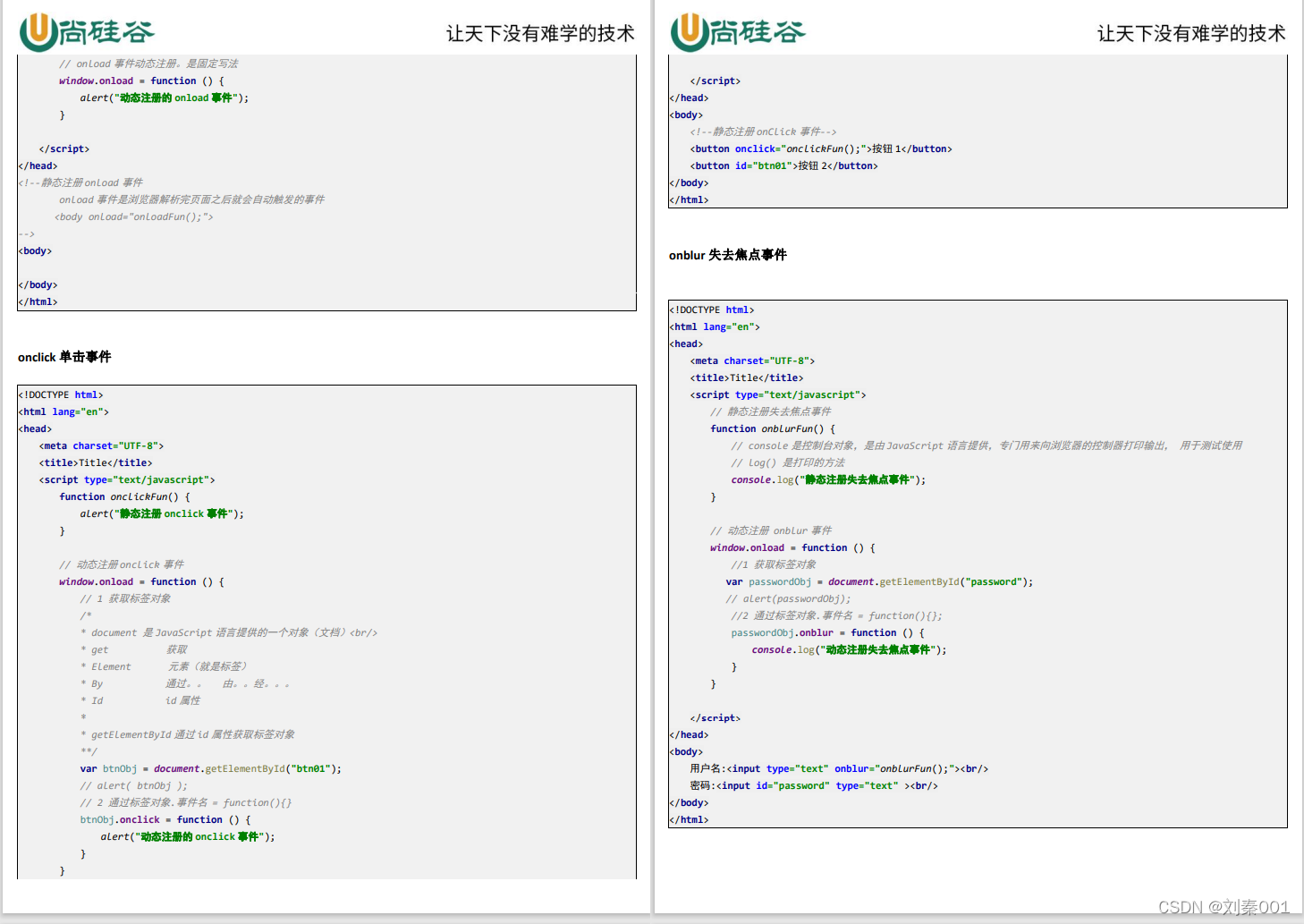Select the comment '// 动态注册 onclick 事件'
This screenshot has height=924, width=1304.
(122, 564)
